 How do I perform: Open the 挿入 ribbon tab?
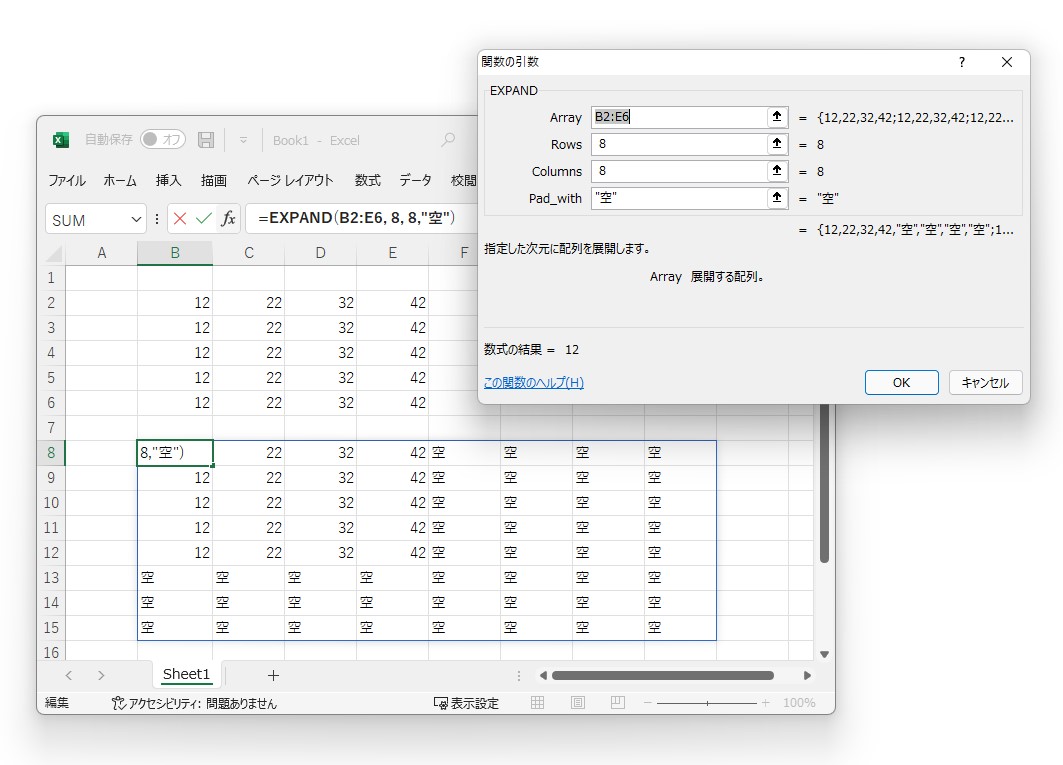[168, 180]
